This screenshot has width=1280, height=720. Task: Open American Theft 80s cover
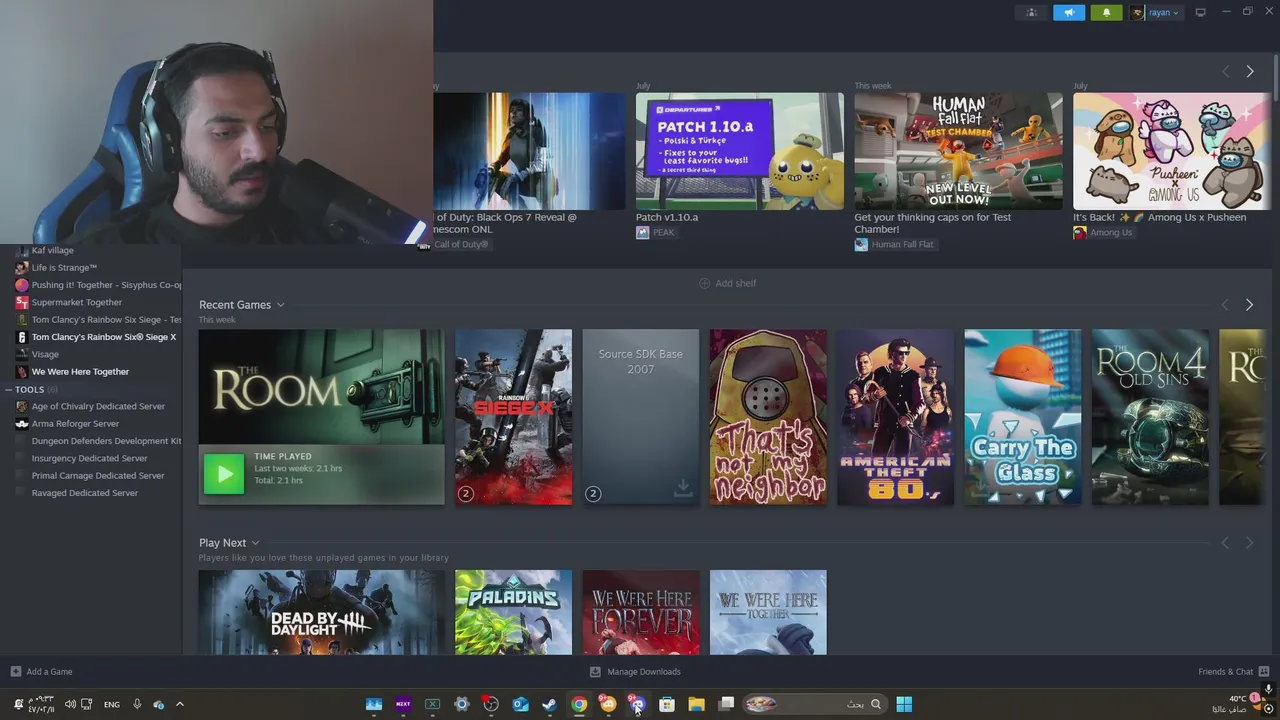[895, 417]
